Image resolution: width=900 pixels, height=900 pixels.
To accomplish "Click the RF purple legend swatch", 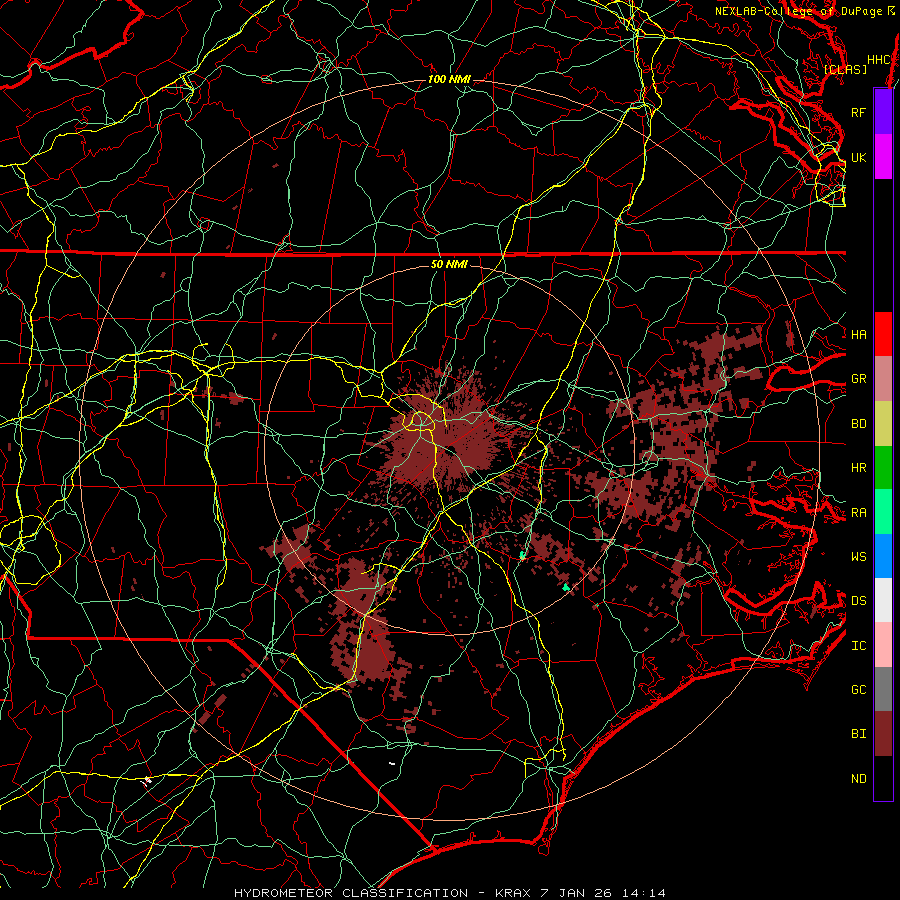I will coord(883,112).
